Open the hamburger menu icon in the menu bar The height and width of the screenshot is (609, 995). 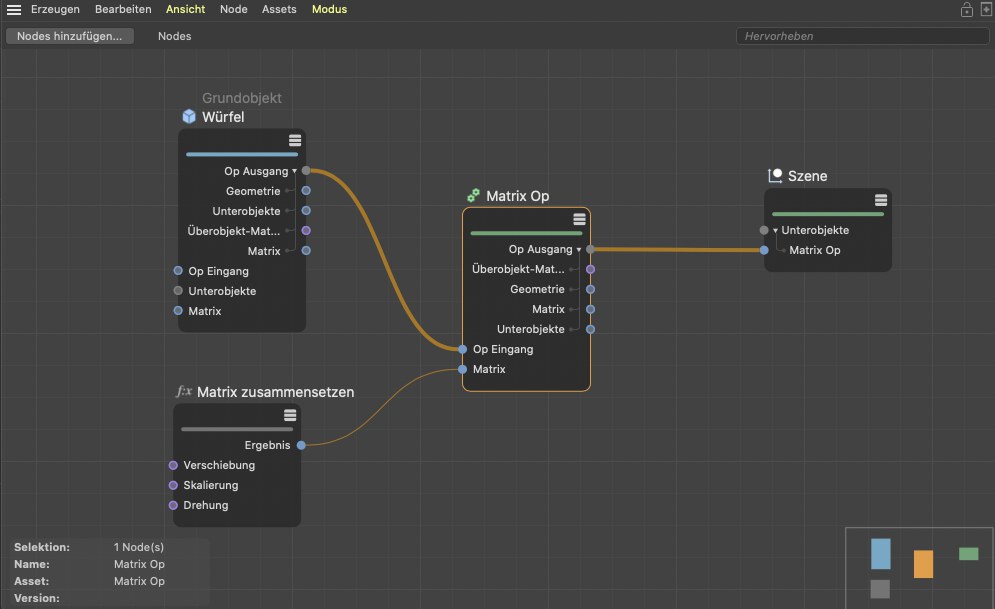click(x=14, y=9)
